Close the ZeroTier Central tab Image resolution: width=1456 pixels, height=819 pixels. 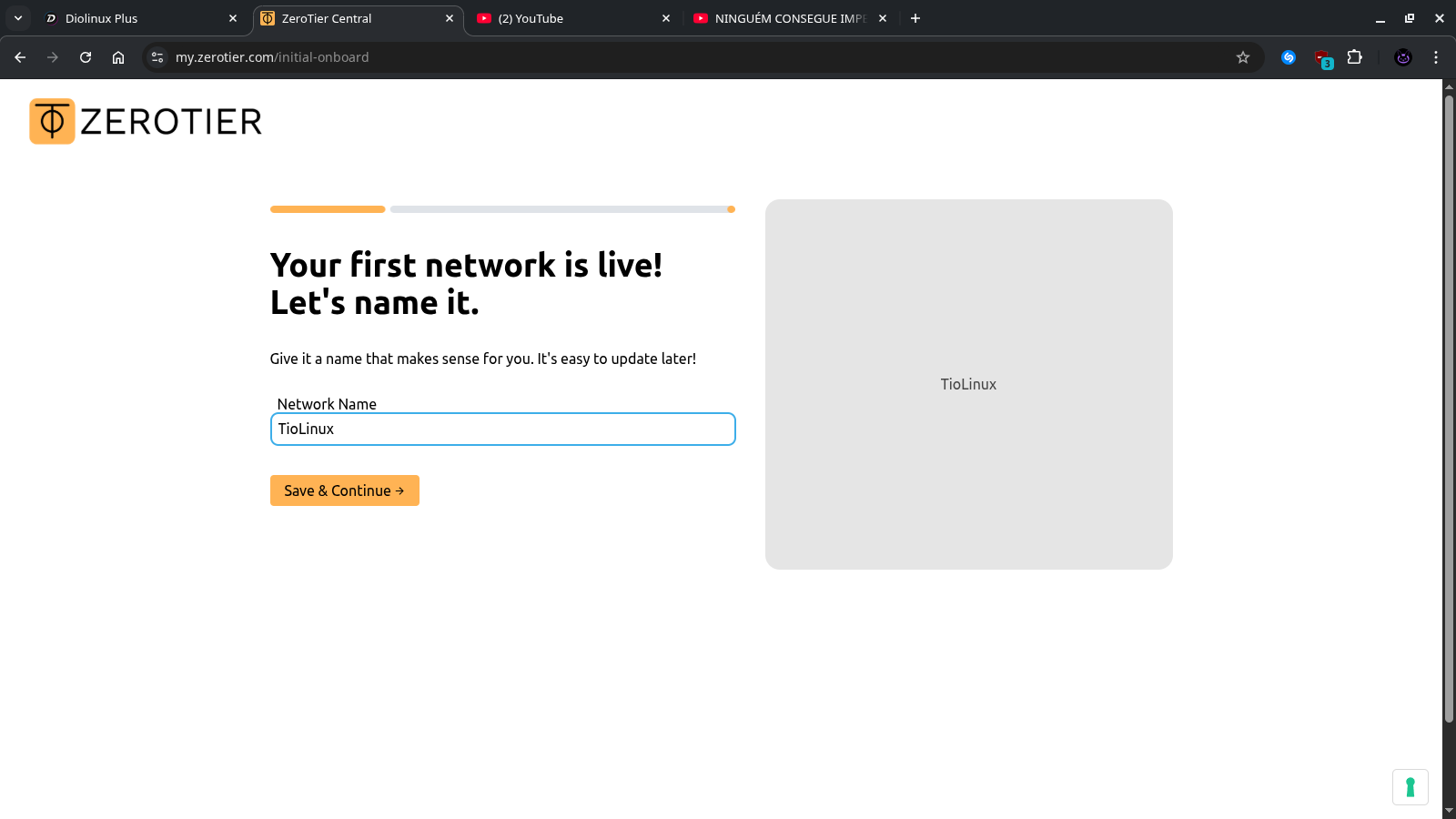(x=450, y=18)
